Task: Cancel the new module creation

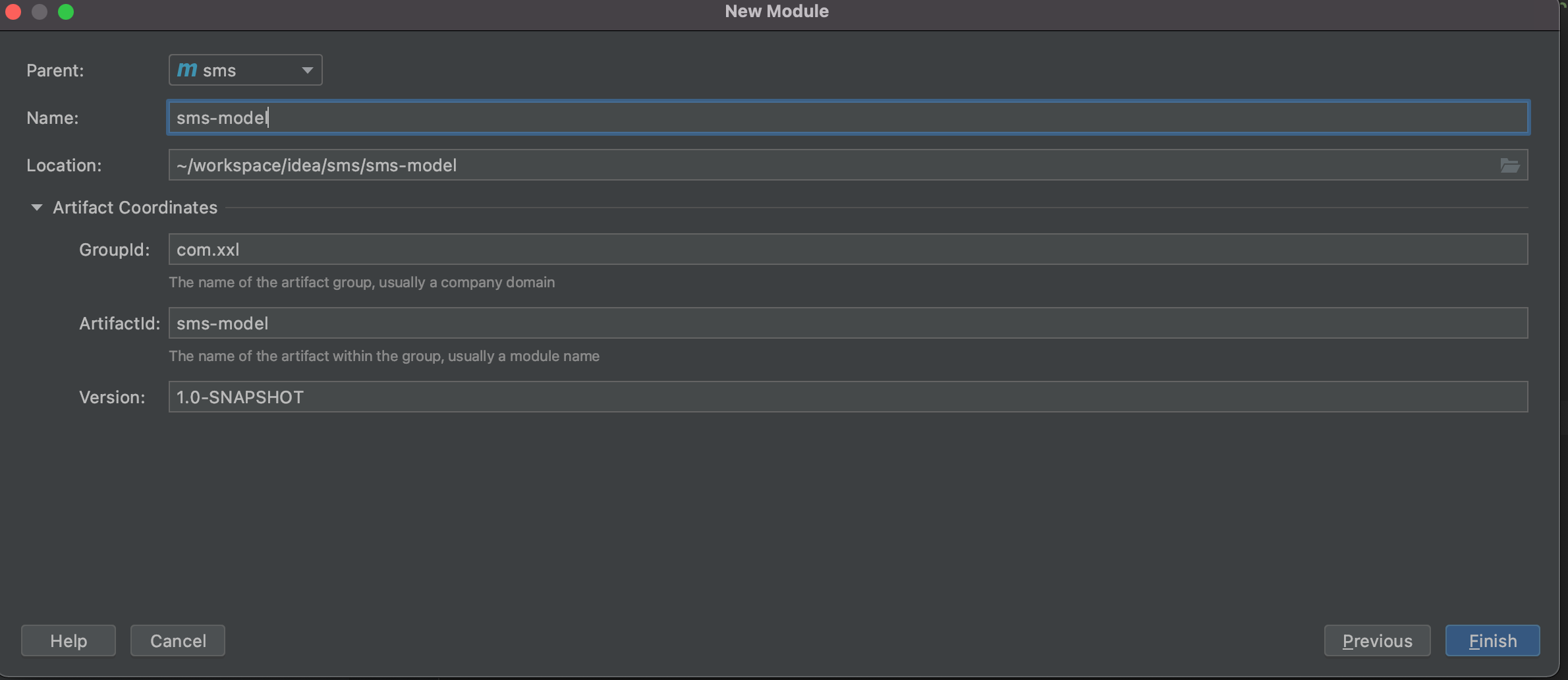Action: tap(178, 640)
